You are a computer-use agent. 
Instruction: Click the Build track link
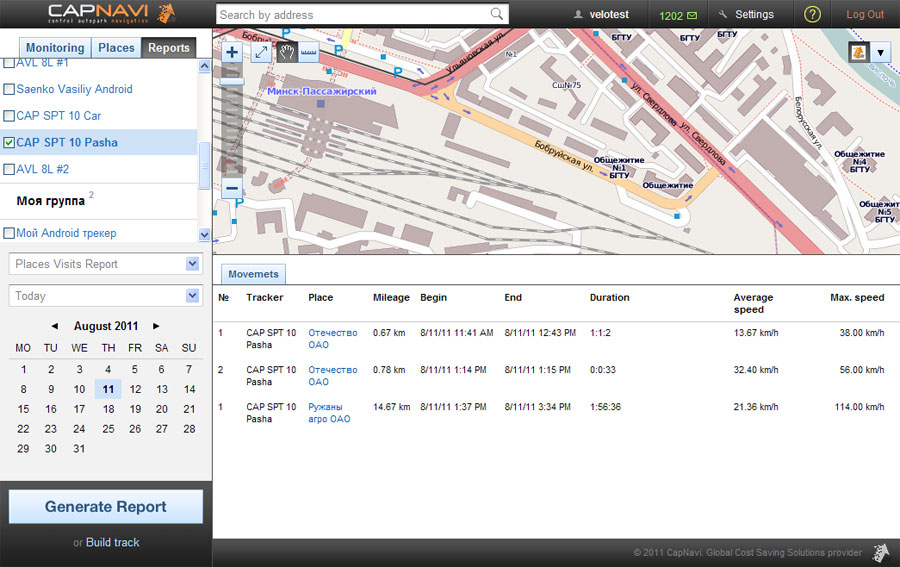112,542
